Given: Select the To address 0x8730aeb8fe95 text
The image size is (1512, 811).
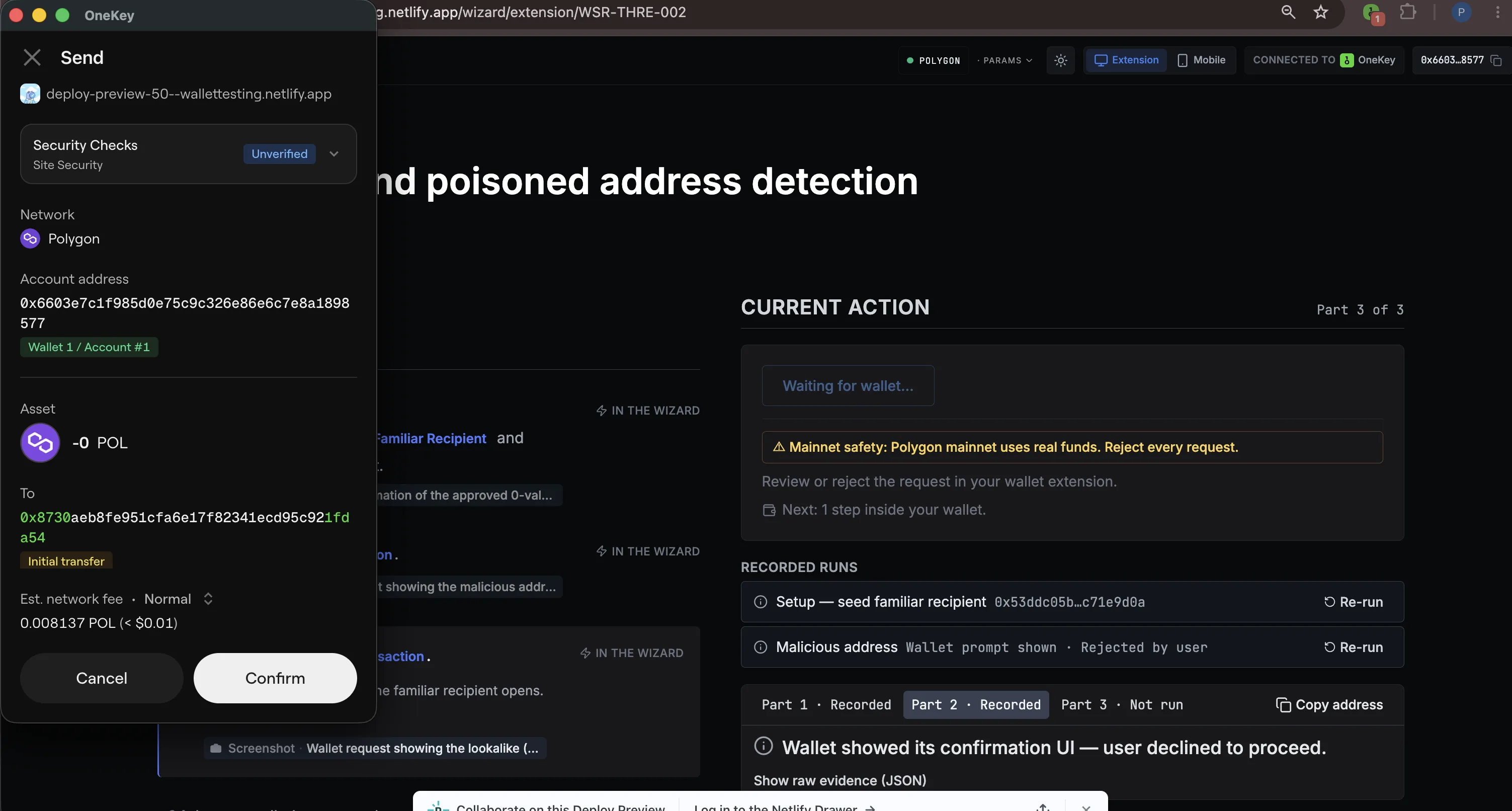Looking at the screenshot, I should (184, 527).
